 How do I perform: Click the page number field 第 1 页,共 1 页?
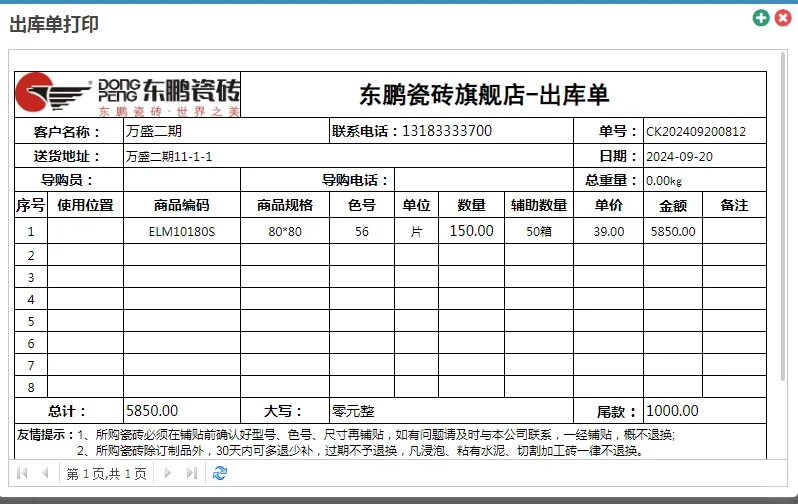pyautogui.click(x=106, y=474)
